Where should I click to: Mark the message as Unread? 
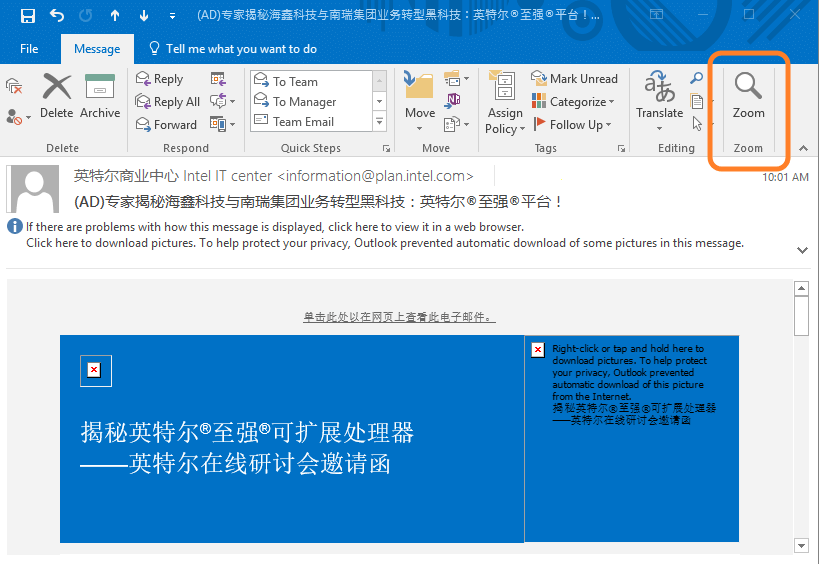(x=574, y=79)
